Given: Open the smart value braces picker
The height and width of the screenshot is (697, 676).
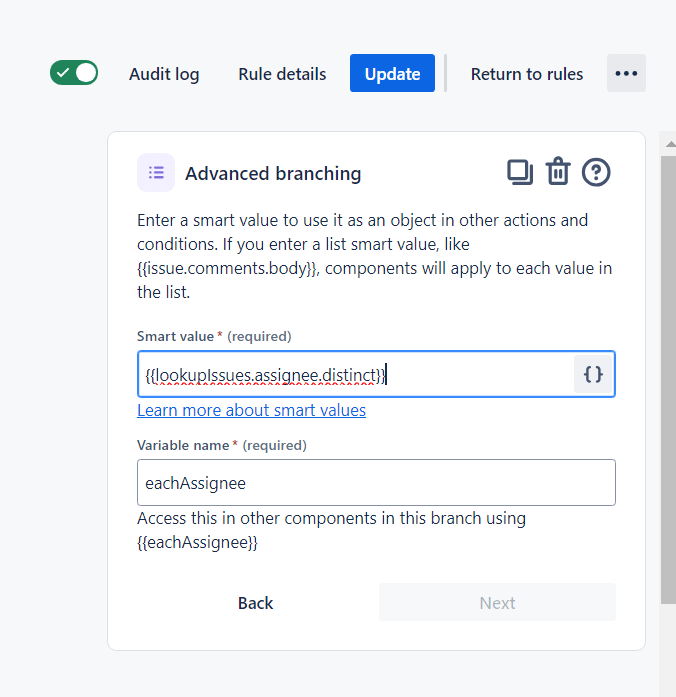Looking at the screenshot, I should click(593, 374).
